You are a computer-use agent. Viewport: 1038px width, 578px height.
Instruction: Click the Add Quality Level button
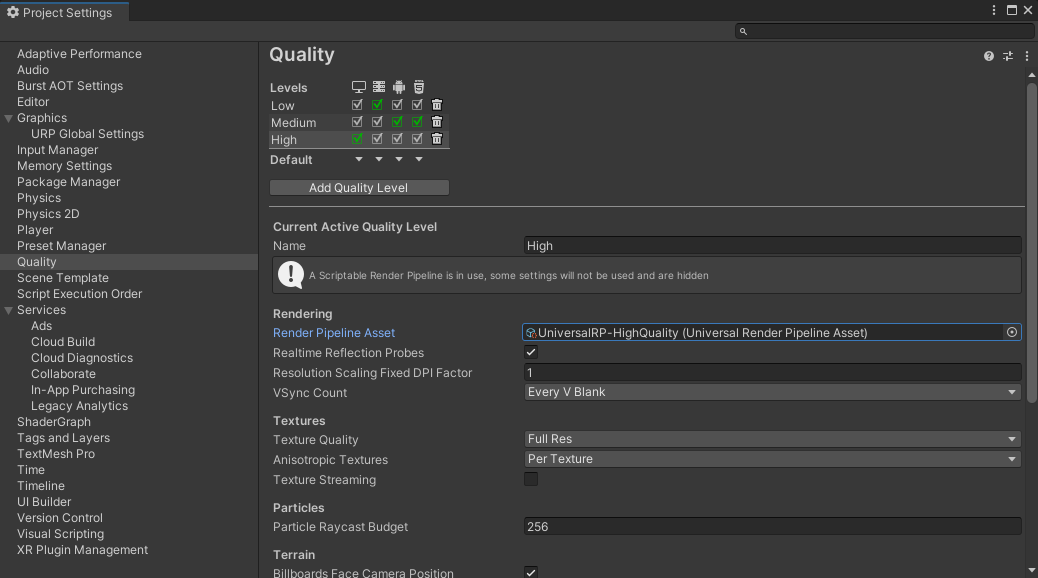pyautogui.click(x=359, y=187)
